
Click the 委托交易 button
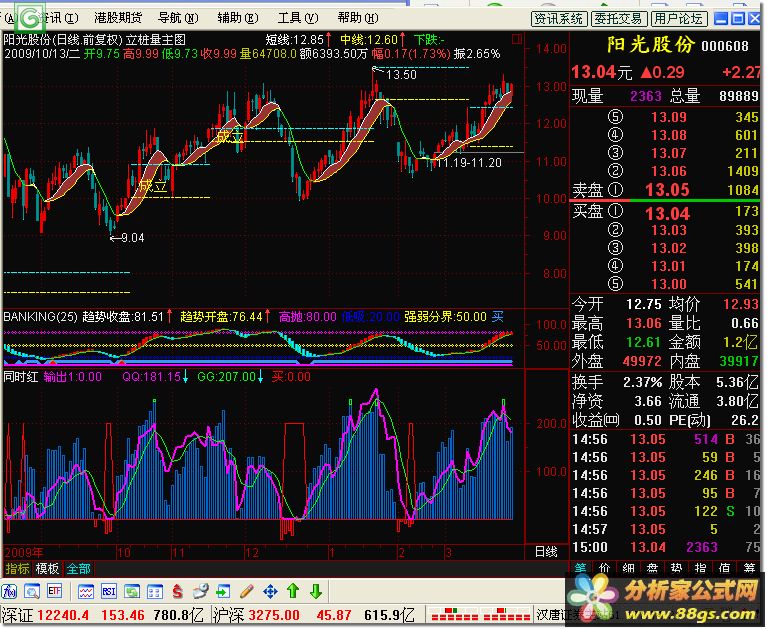point(619,19)
